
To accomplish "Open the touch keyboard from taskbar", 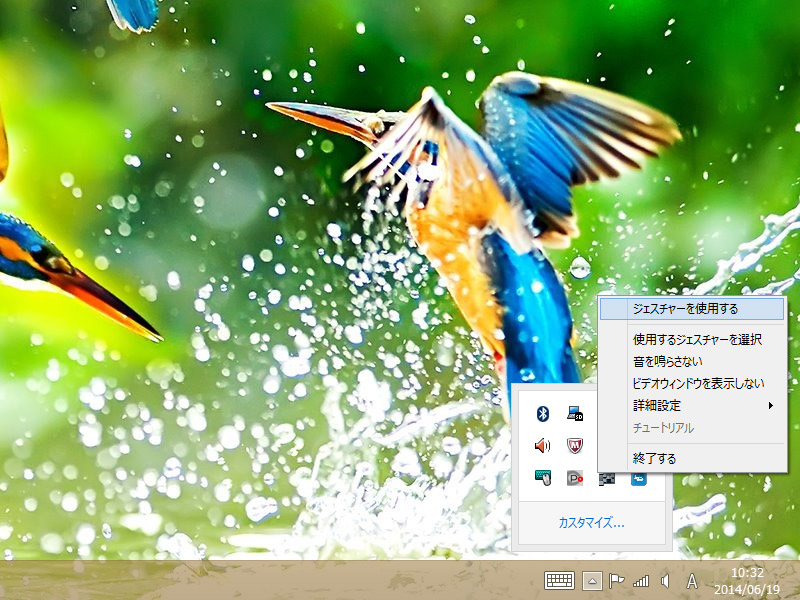I will pos(559,581).
